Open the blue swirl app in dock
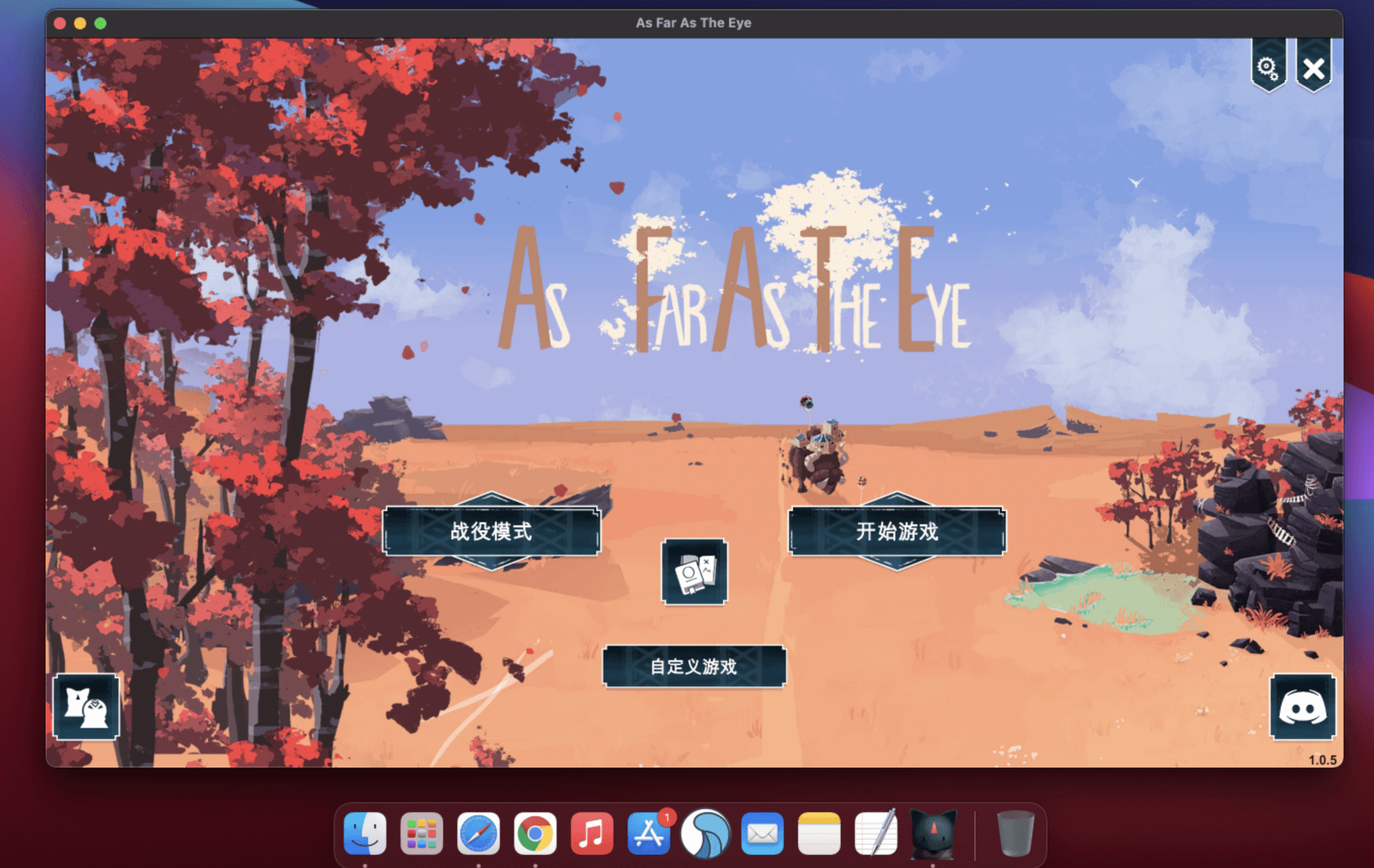1374x868 pixels. click(x=705, y=833)
